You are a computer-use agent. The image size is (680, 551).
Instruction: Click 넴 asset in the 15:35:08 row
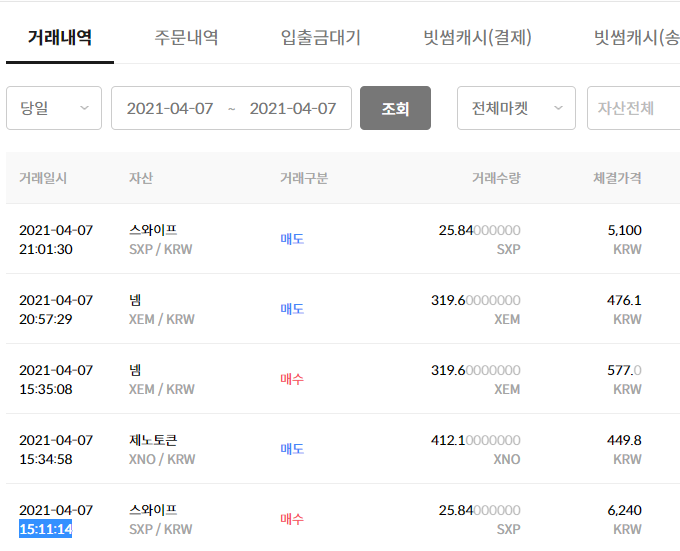pyautogui.click(x=135, y=370)
